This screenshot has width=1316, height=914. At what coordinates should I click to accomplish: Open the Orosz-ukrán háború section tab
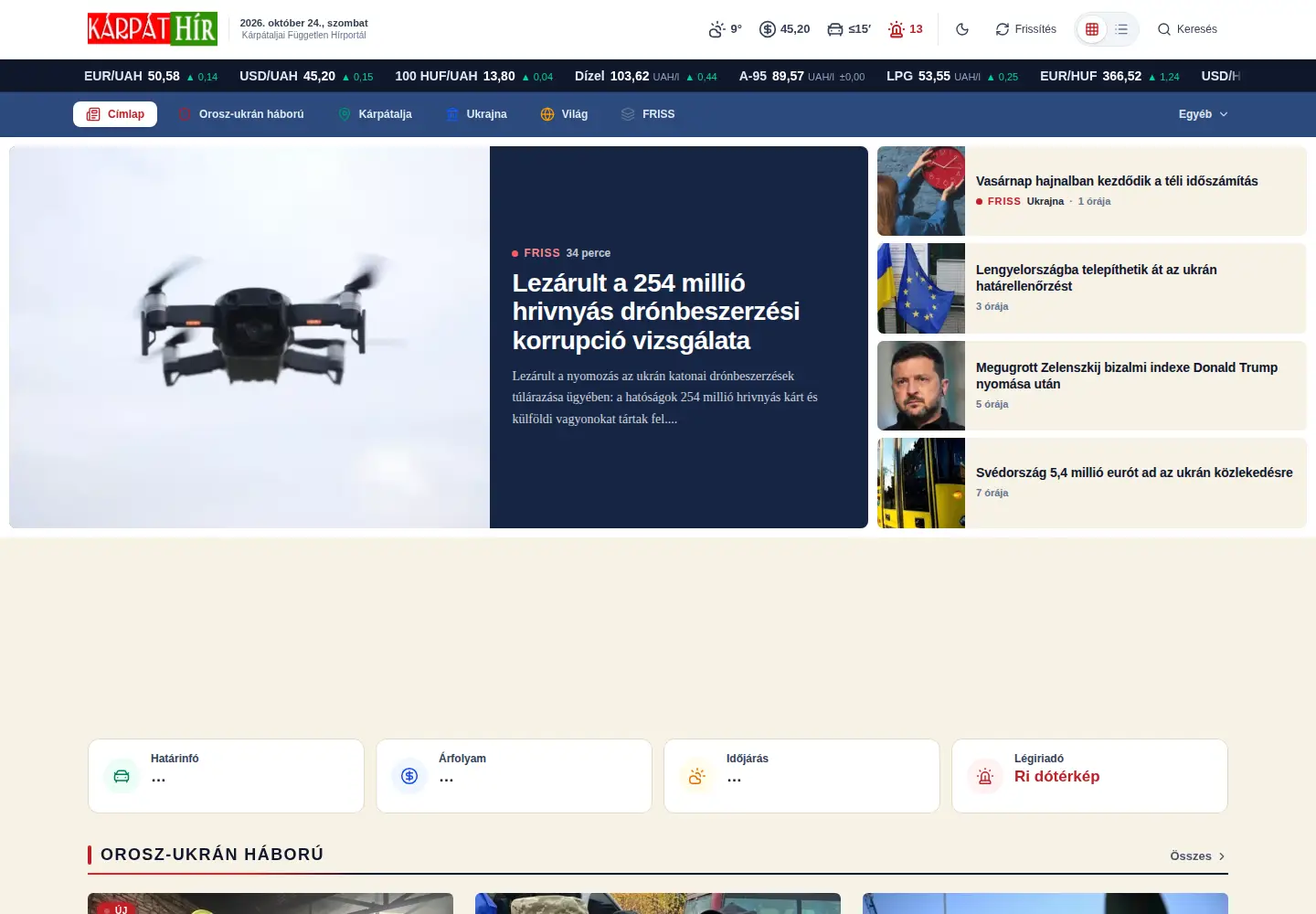click(240, 114)
